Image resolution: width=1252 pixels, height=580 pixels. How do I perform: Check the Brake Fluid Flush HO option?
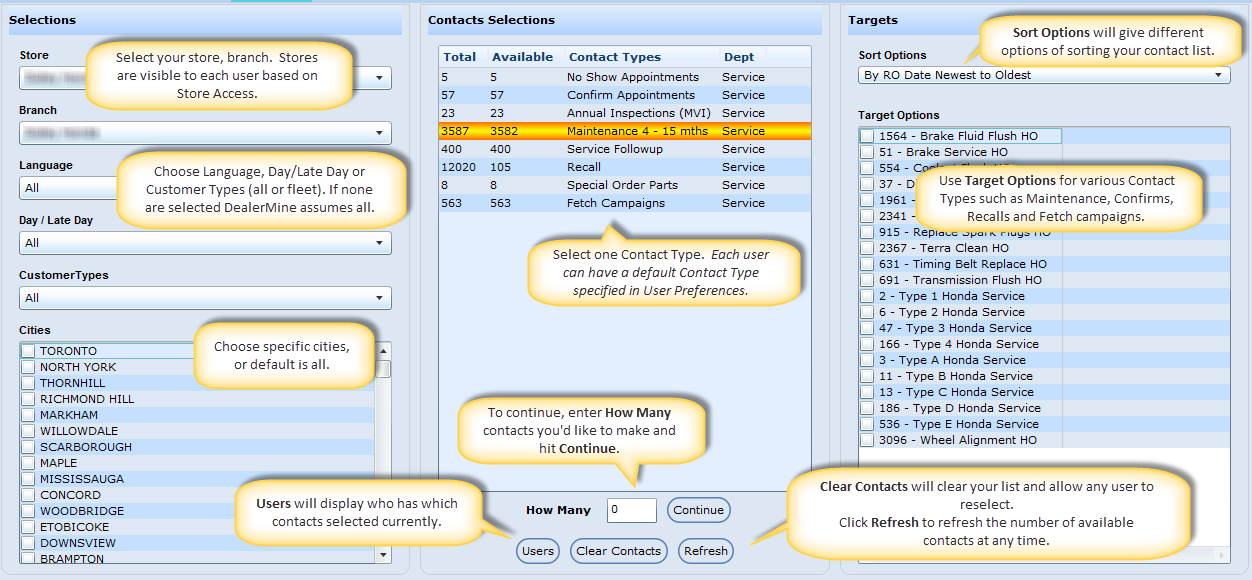pyautogui.click(x=867, y=136)
